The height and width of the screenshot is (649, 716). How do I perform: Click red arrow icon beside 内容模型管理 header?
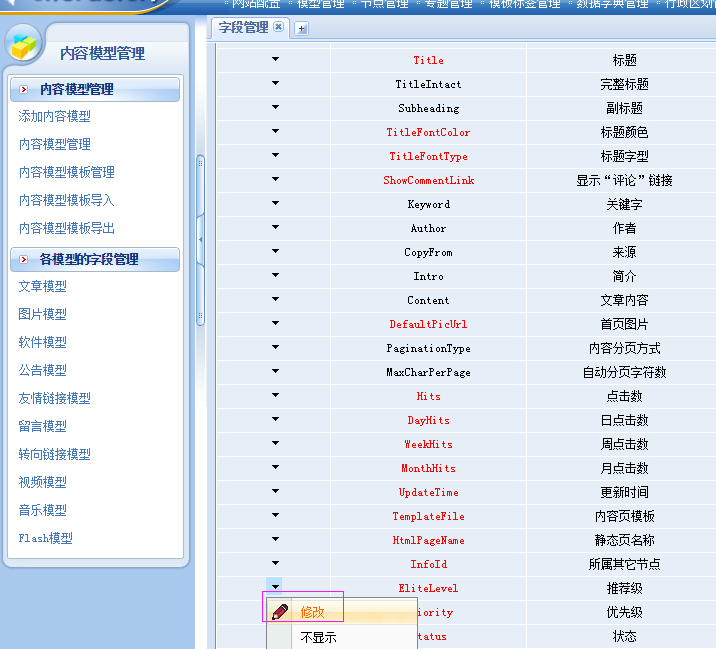pos(24,90)
